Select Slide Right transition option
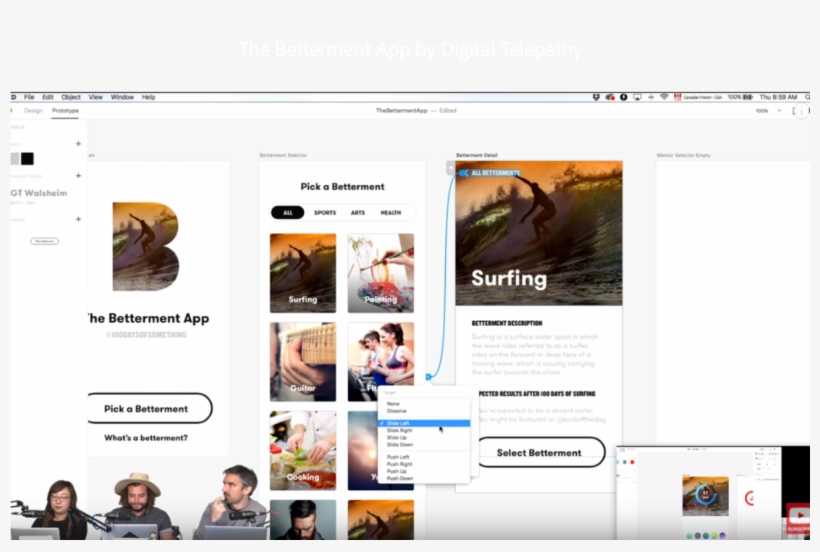The image size is (820, 552). click(x=424, y=430)
